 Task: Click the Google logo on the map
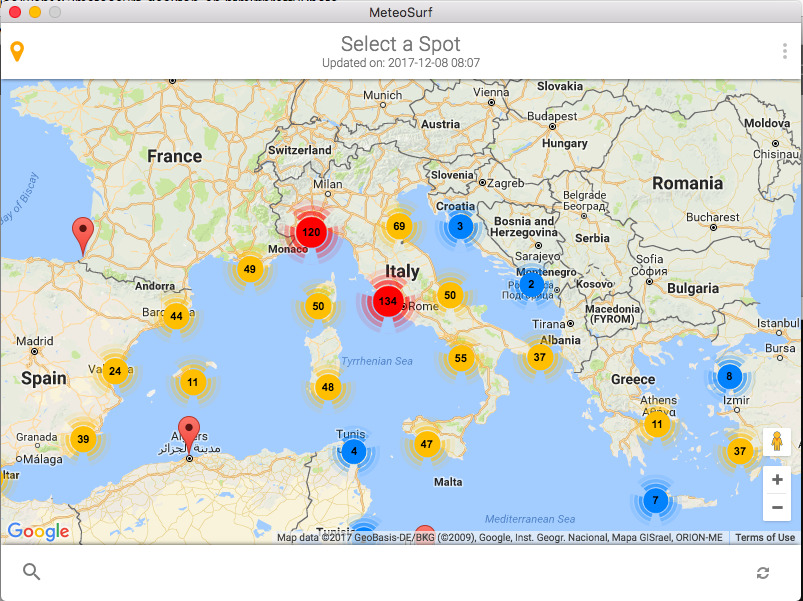pyautogui.click(x=38, y=532)
